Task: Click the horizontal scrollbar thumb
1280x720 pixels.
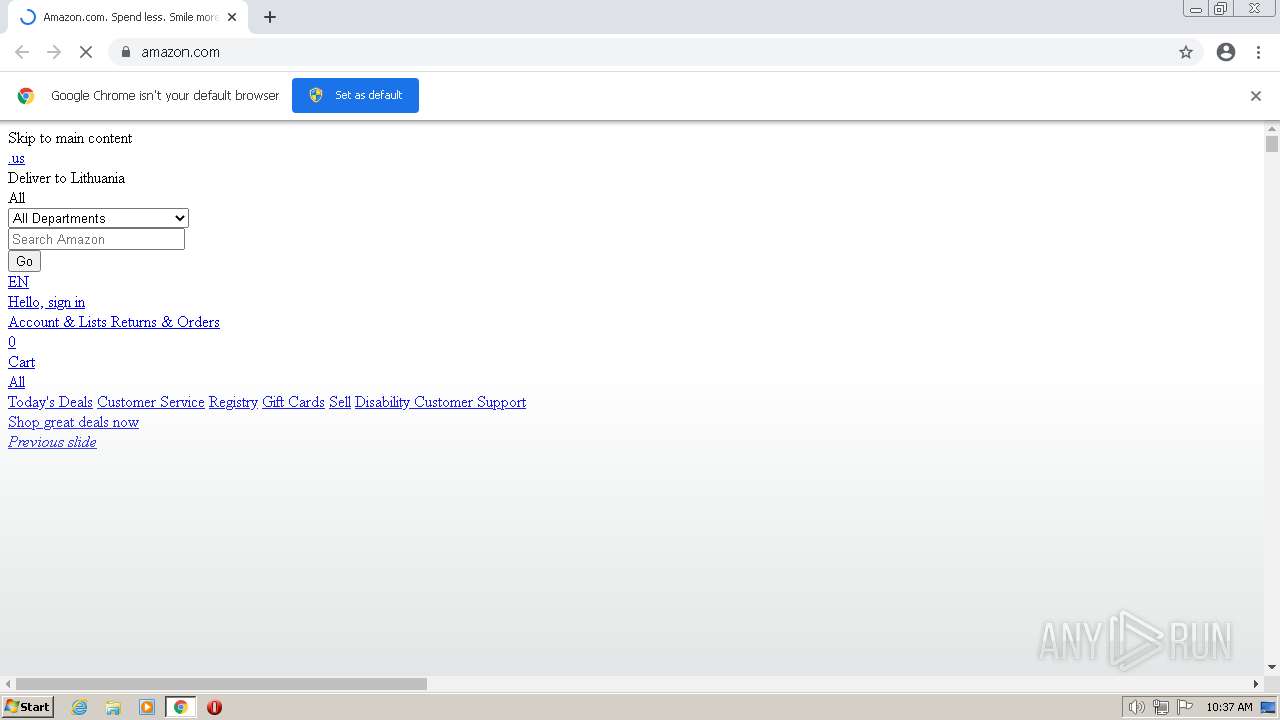Action: pyautogui.click(x=221, y=684)
